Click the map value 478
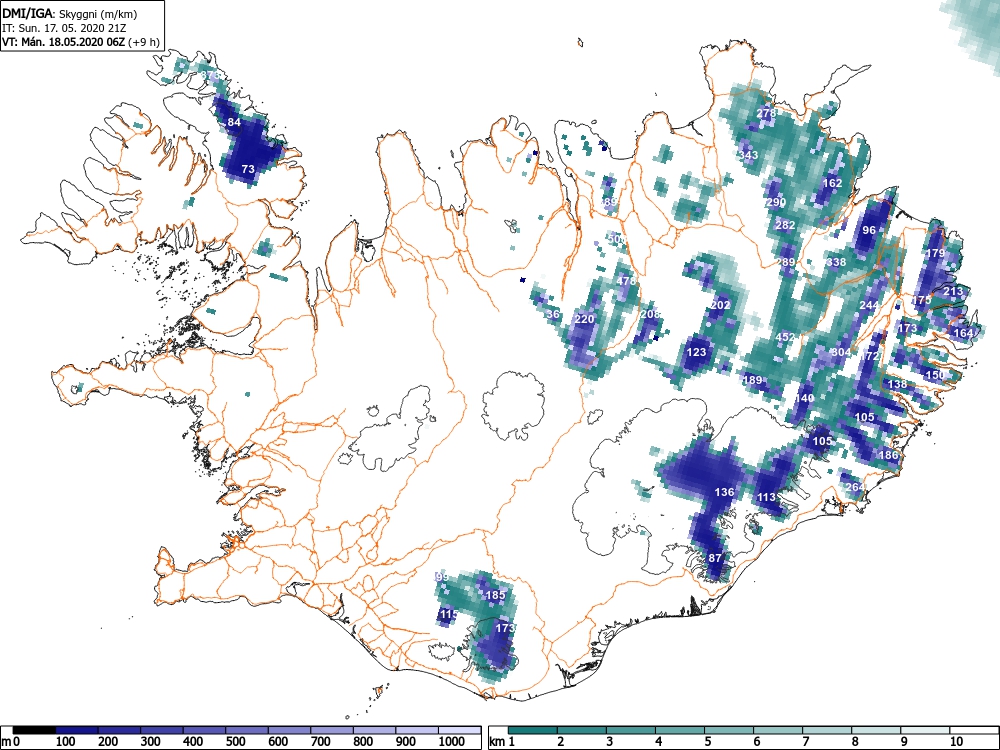The height and width of the screenshot is (750, 1000). point(626,281)
